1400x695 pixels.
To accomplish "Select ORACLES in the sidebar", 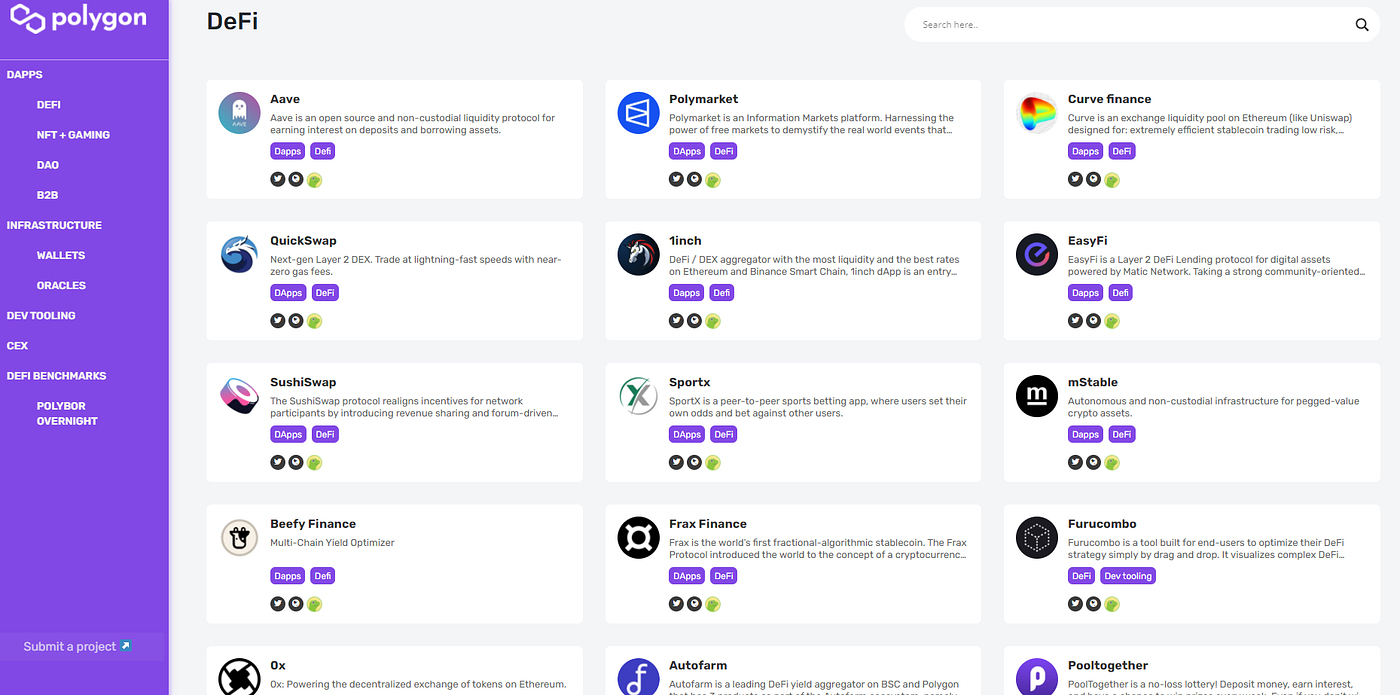I will 61,285.
